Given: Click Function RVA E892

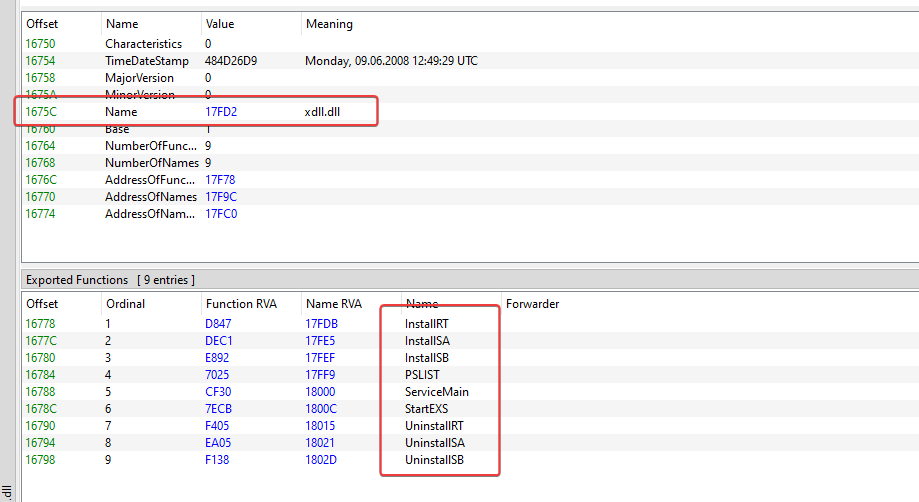Looking at the screenshot, I should 217,358.
